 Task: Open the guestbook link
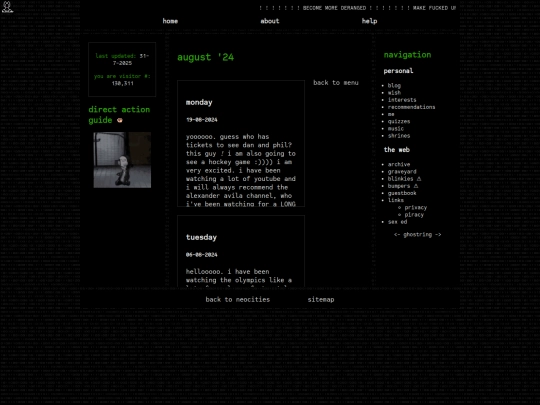click(x=402, y=193)
